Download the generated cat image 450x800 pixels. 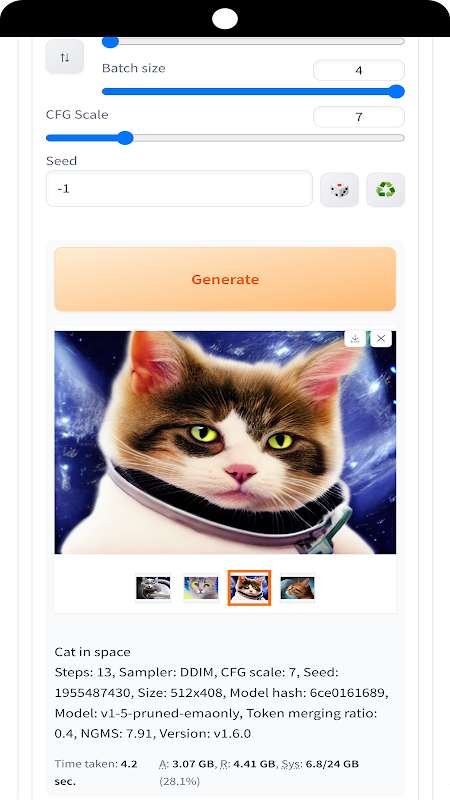pos(355,338)
